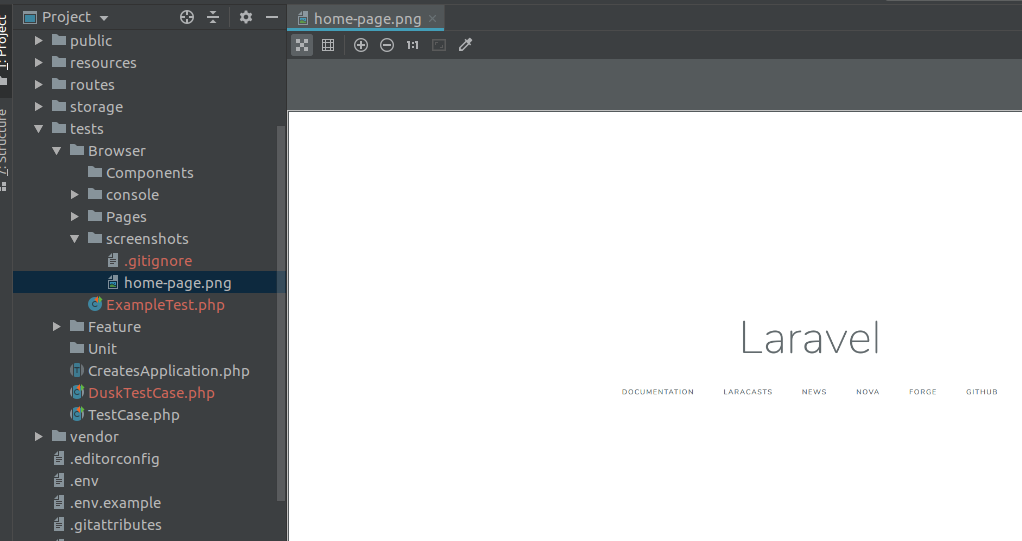The image size is (1022, 541).
Task: Open the .env file
Action: tap(84, 480)
